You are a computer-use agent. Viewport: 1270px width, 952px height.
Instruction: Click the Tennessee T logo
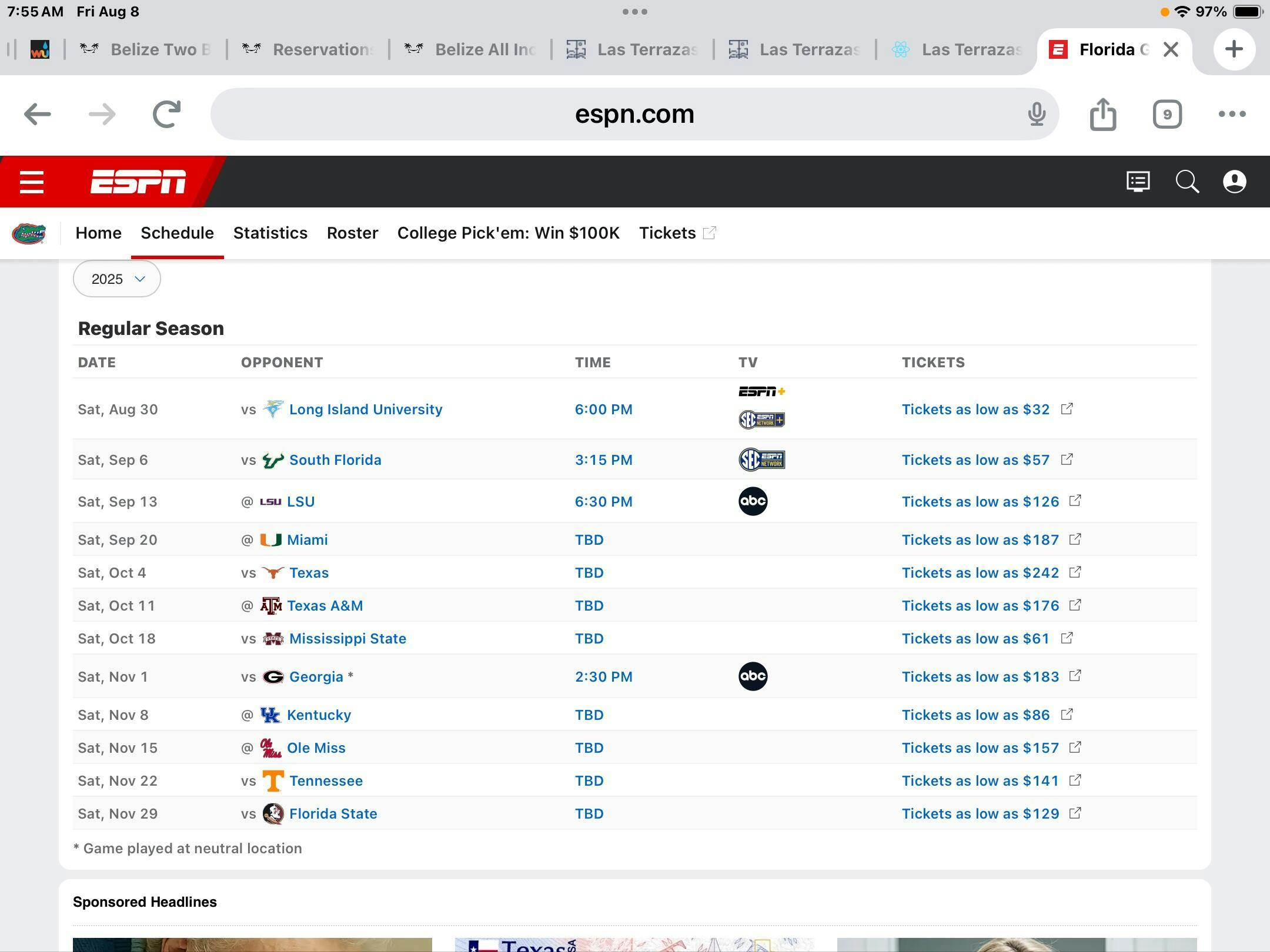click(273, 781)
